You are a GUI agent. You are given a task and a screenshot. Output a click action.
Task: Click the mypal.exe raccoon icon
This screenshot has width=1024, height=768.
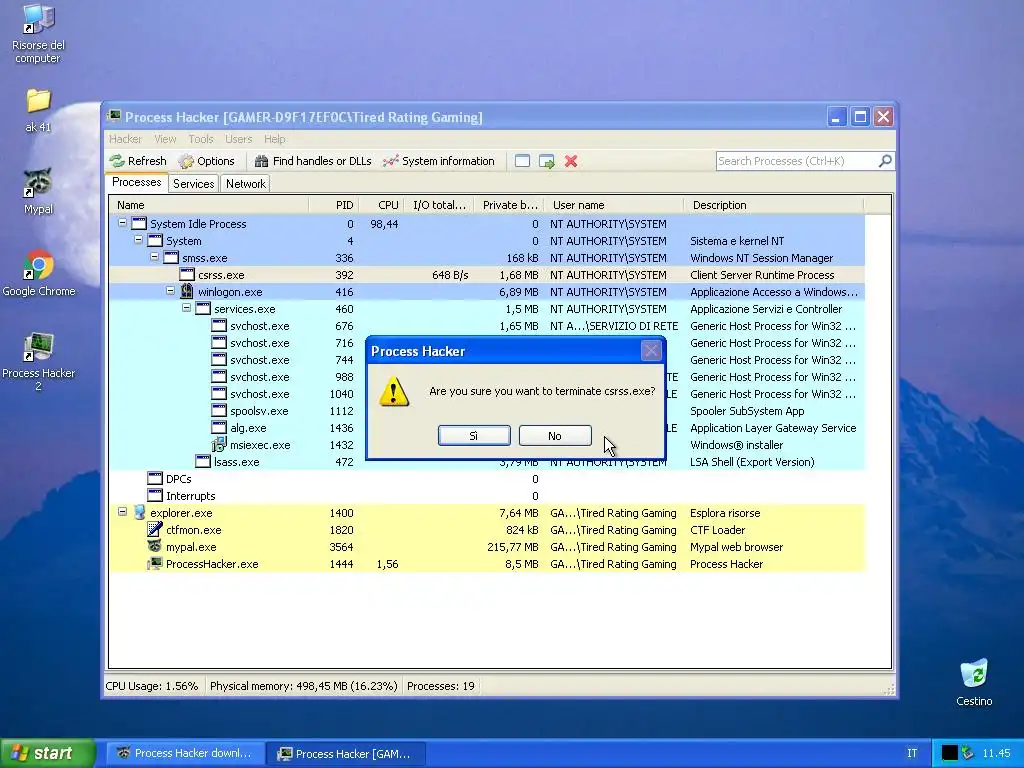click(x=155, y=547)
